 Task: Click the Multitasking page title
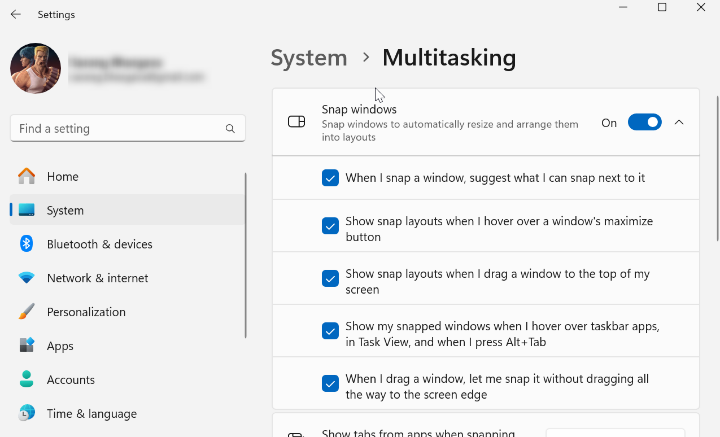pyautogui.click(x=449, y=58)
